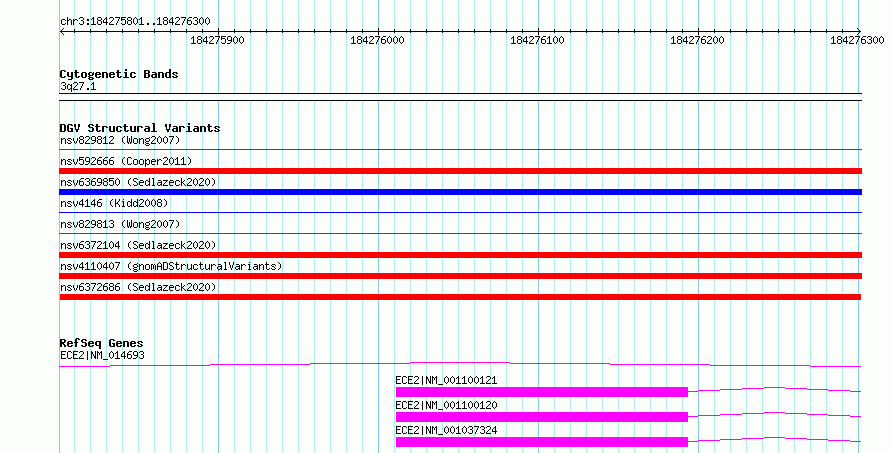Click the magenta exon bar of NM_001037324
This screenshot has width=890, height=453.
(x=541, y=442)
